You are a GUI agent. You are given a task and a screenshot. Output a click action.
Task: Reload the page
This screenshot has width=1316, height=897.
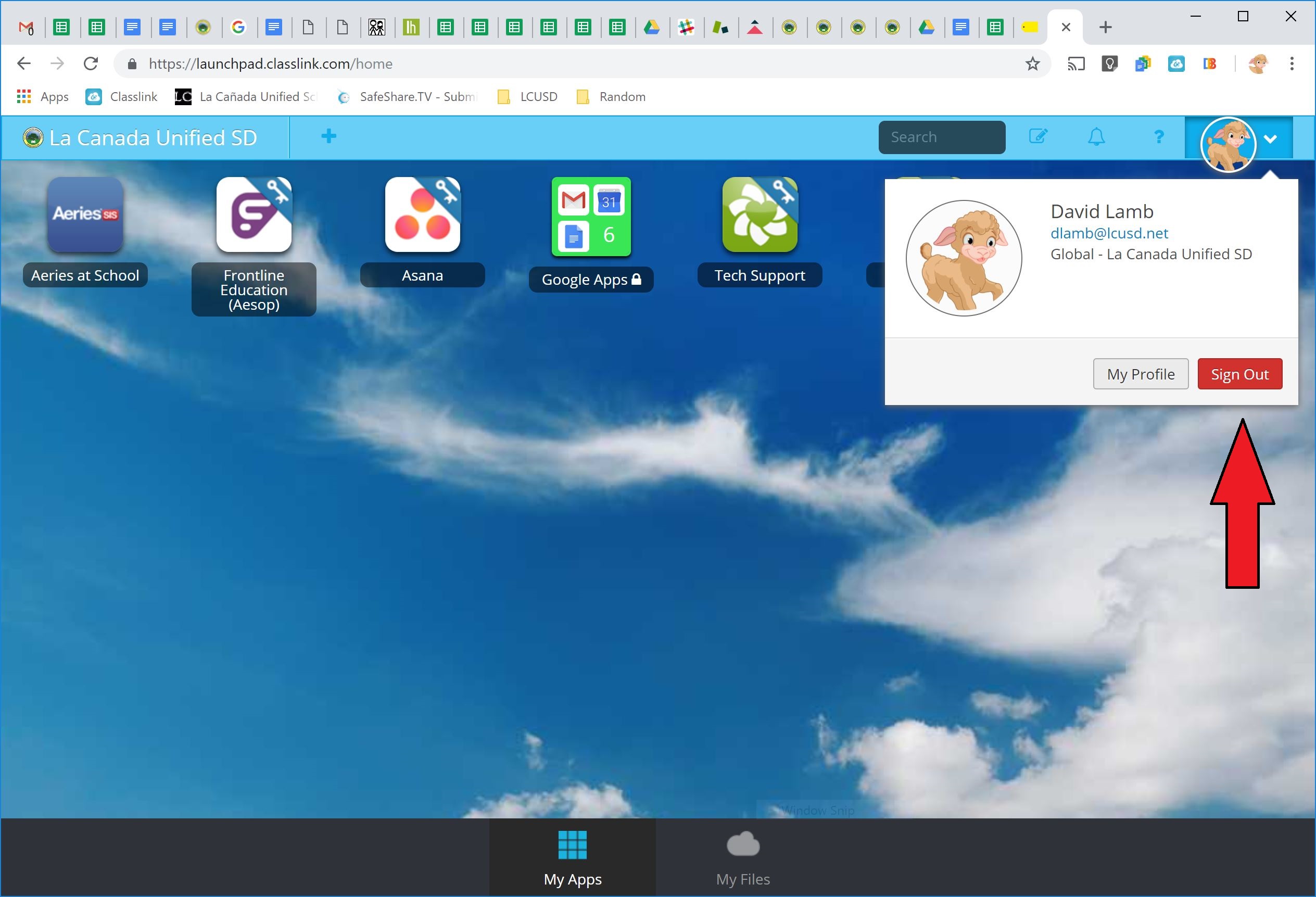tap(91, 64)
